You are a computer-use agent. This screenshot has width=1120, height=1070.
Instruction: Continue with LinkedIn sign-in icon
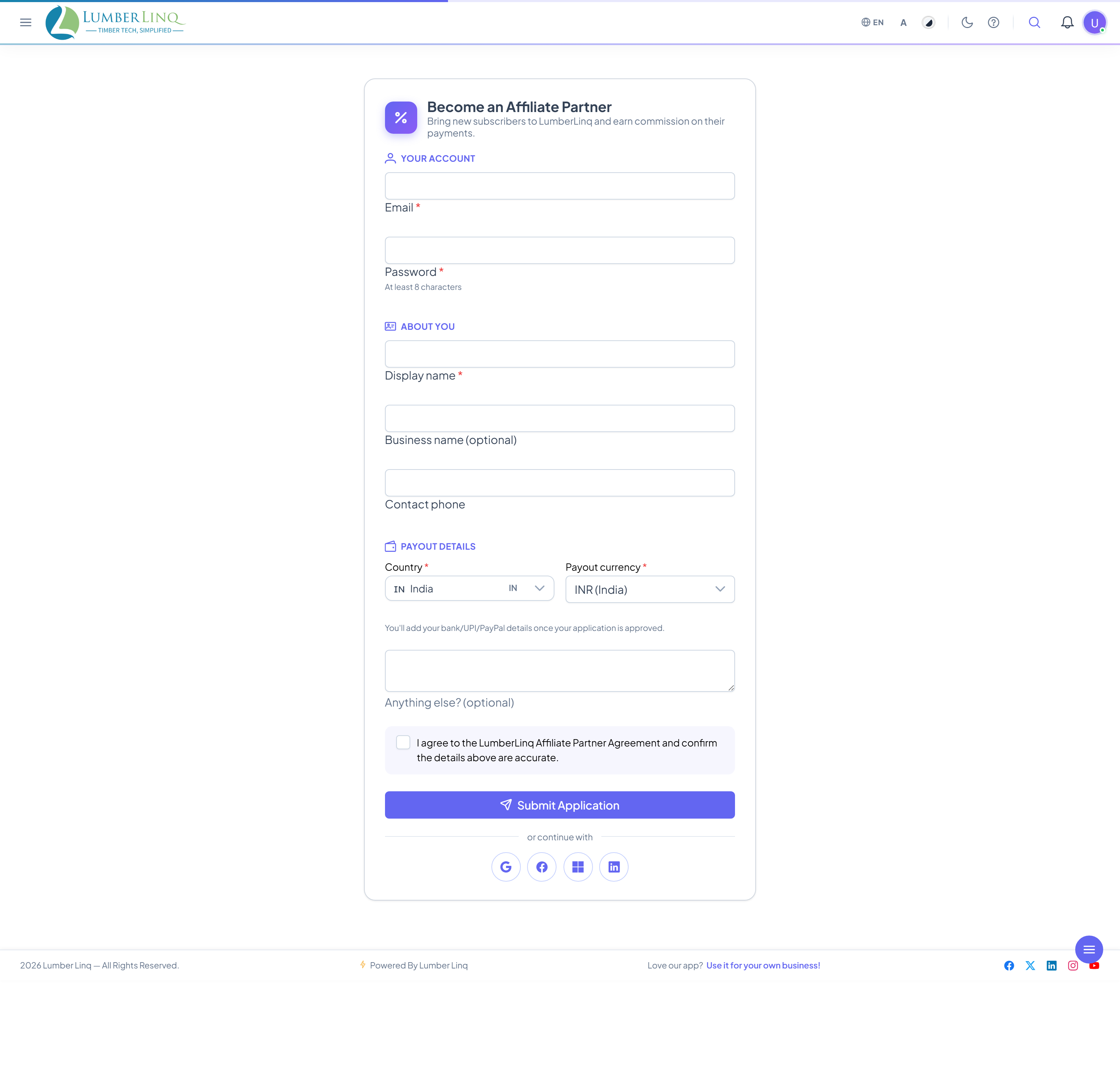click(x=614, y=867)
